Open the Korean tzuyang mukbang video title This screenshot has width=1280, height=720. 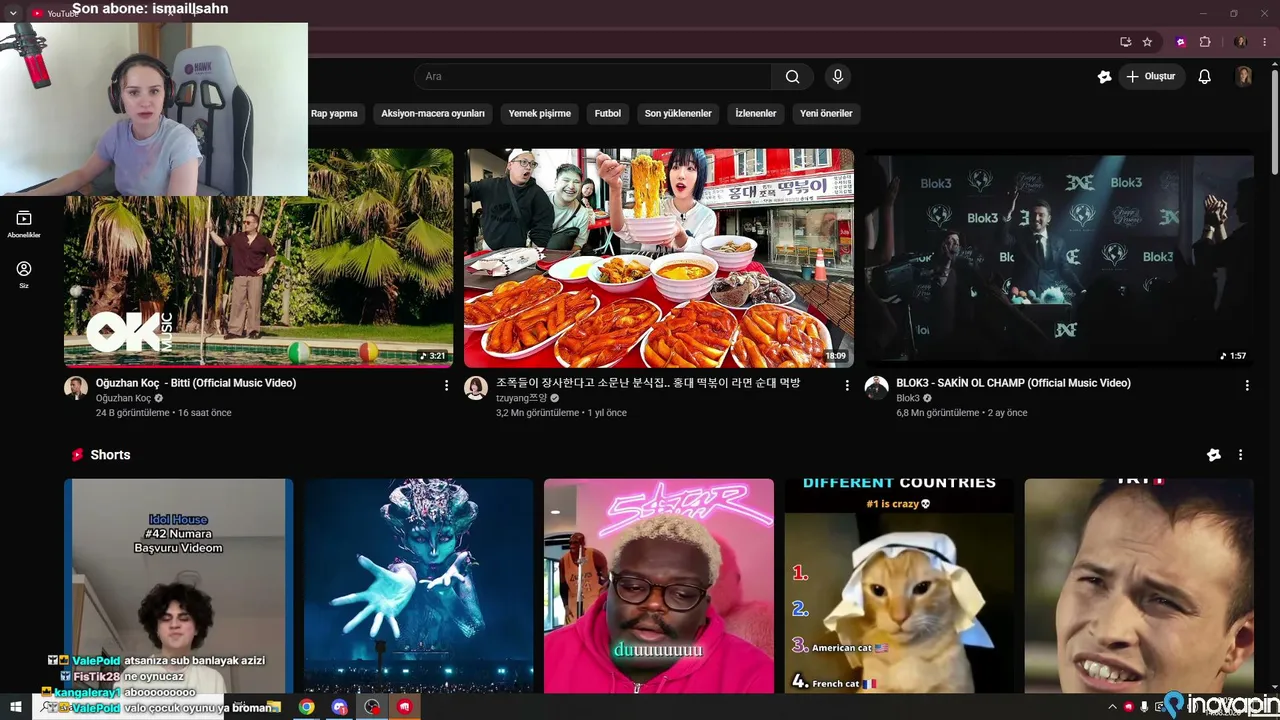click(648, 383)
